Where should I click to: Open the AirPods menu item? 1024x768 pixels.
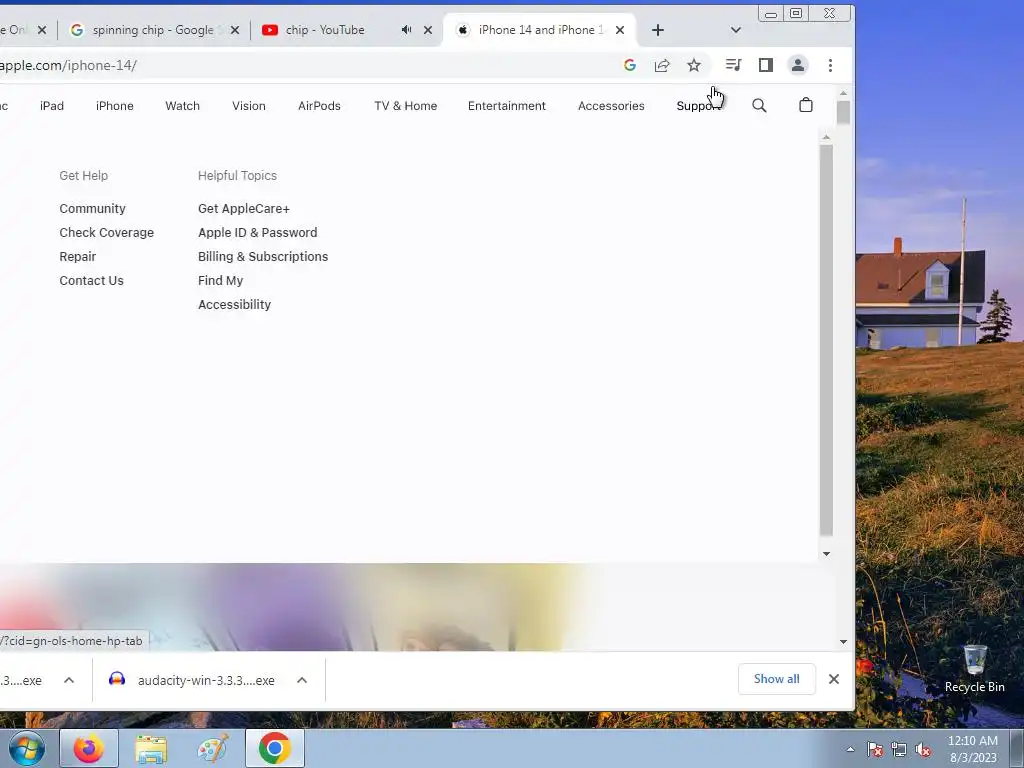pyautogui.click(x=319, y=106)
